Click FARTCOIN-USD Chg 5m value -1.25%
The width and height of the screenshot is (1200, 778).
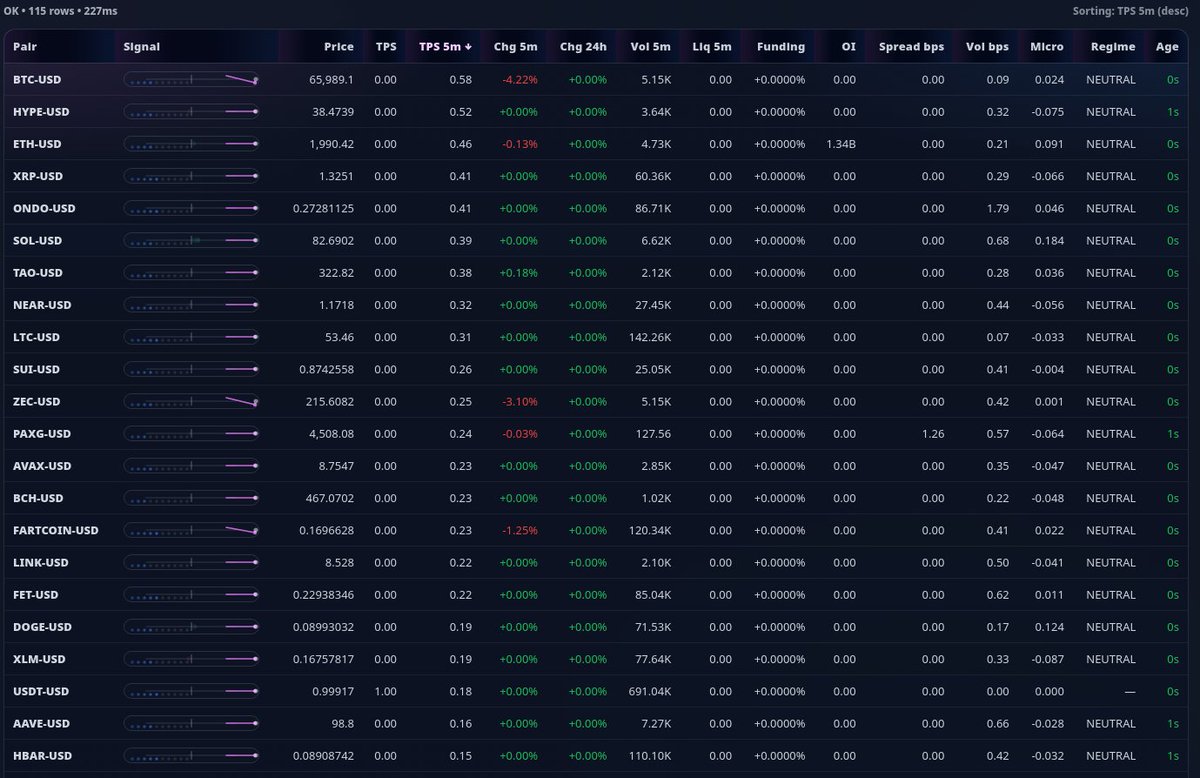tap(520, 531)
